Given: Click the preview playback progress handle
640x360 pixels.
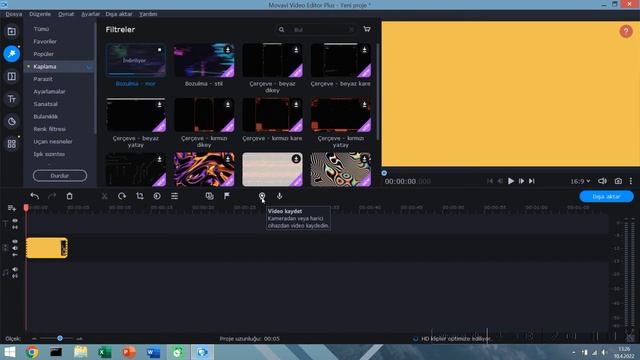Looking at the screenshot, I should (x=384, y=173).
